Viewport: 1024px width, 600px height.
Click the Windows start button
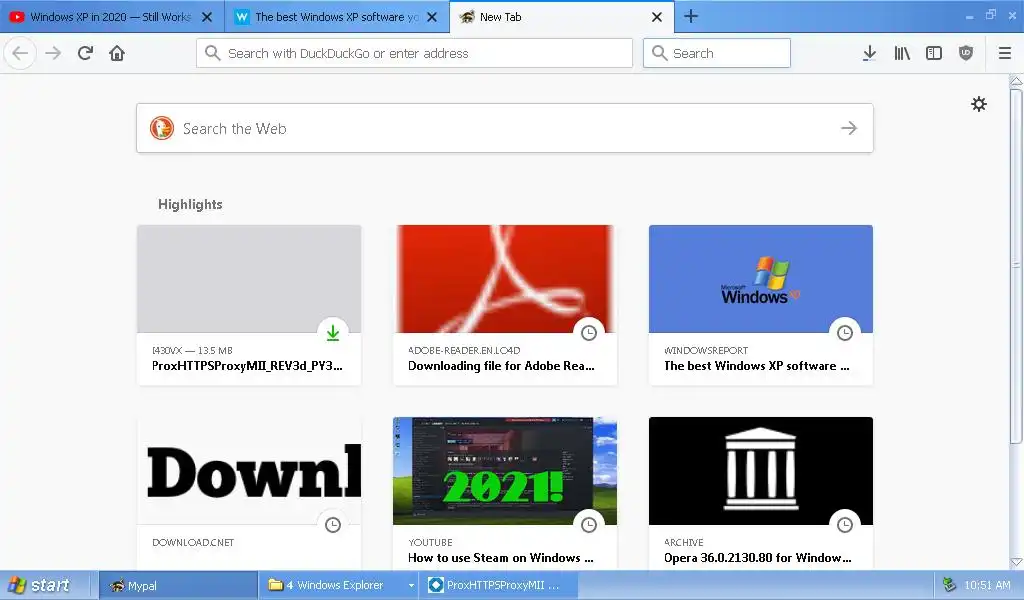click(x=39, y=585)
